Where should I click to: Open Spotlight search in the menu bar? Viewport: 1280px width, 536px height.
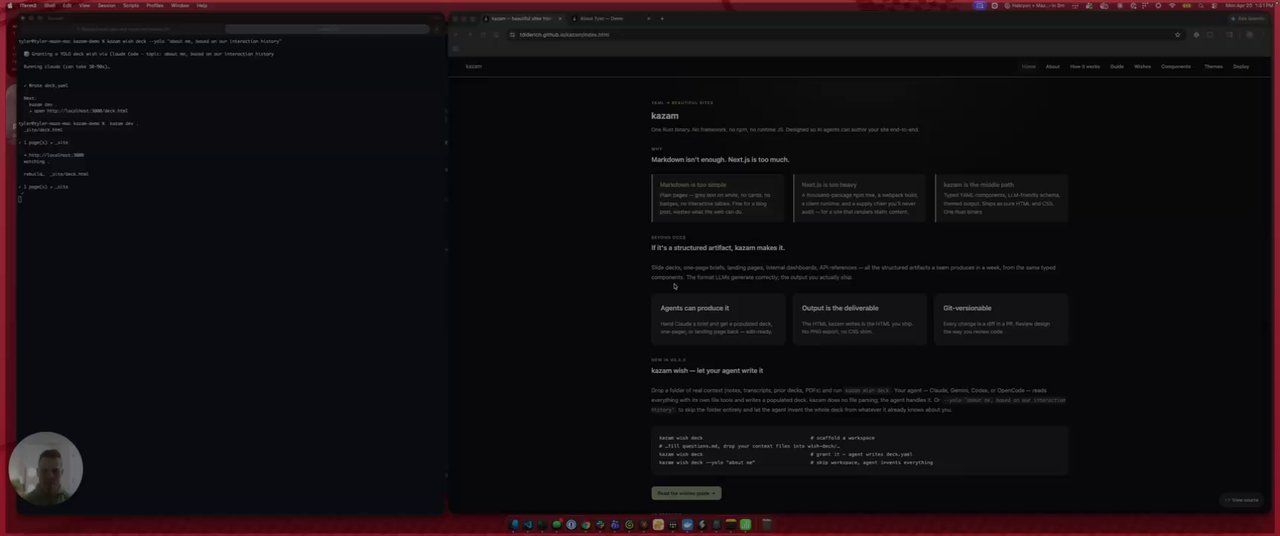[x=1201, y=5]
